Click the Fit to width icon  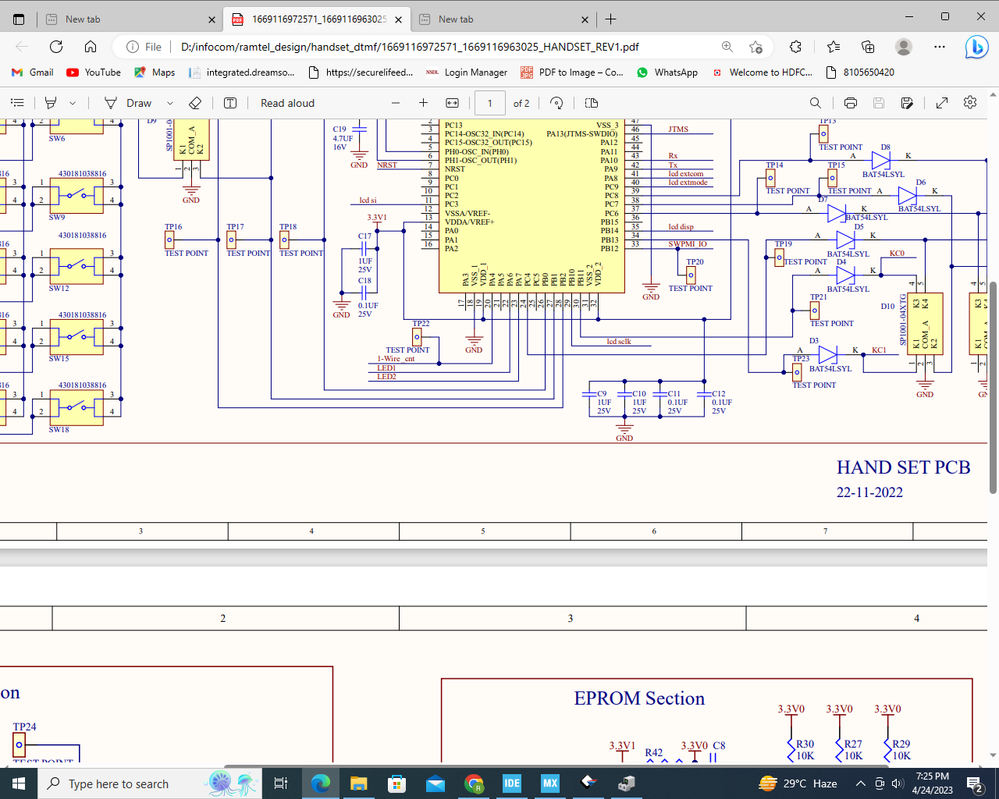click(x=451, y=103)
